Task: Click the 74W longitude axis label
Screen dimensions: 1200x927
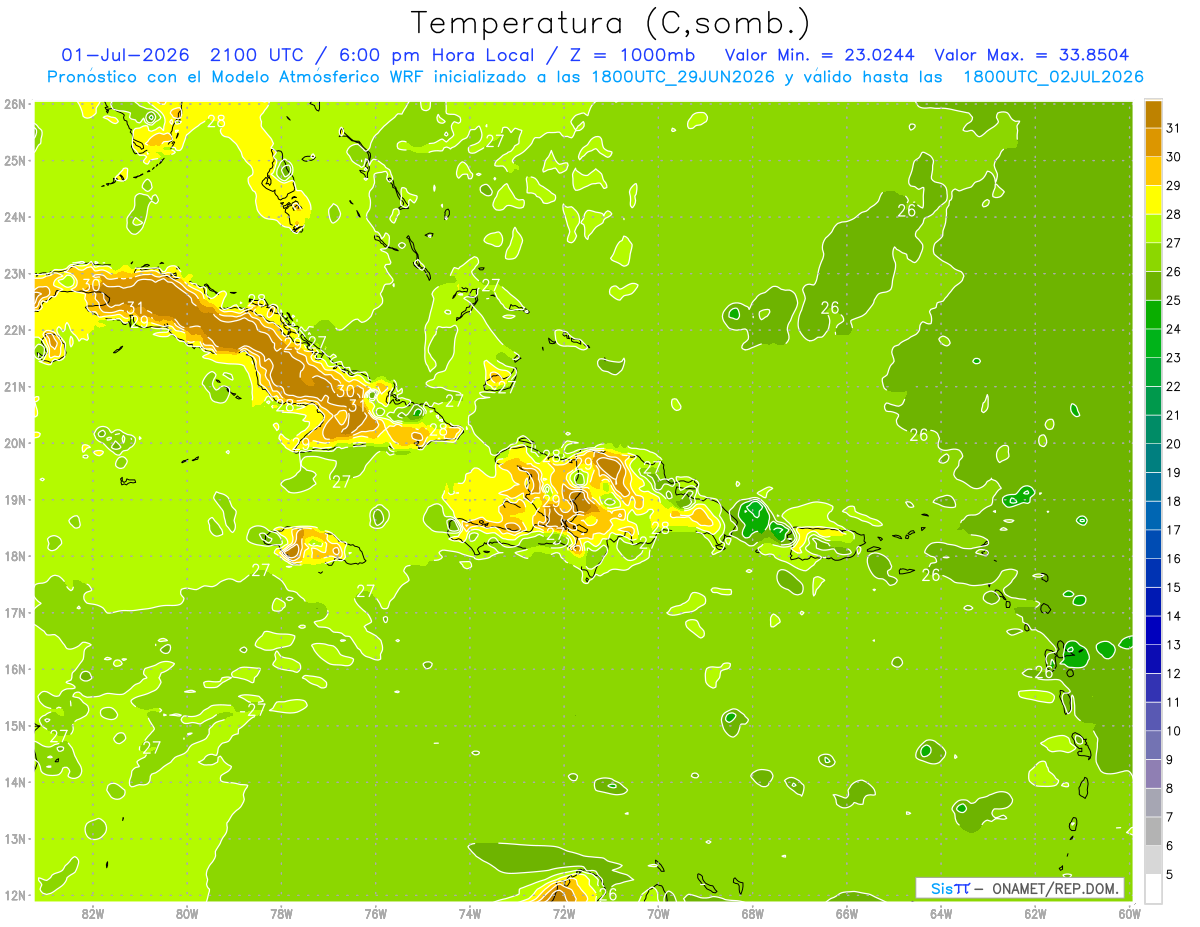Action: [x=469, y=913]
